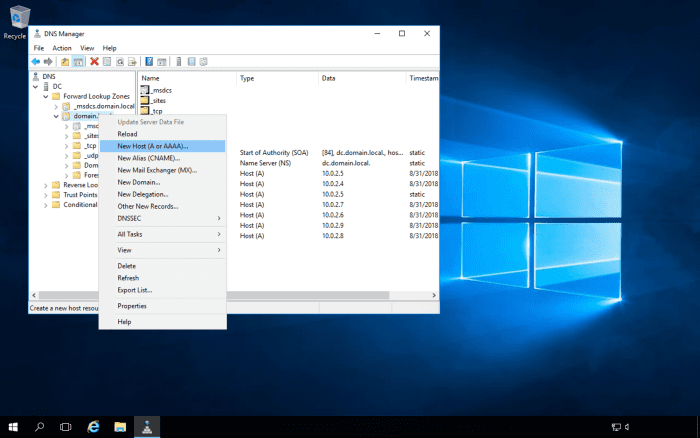Screen dimensions: 700x438
Task: Click the Back arrow toolbar icon
Action: pos(36,62)
